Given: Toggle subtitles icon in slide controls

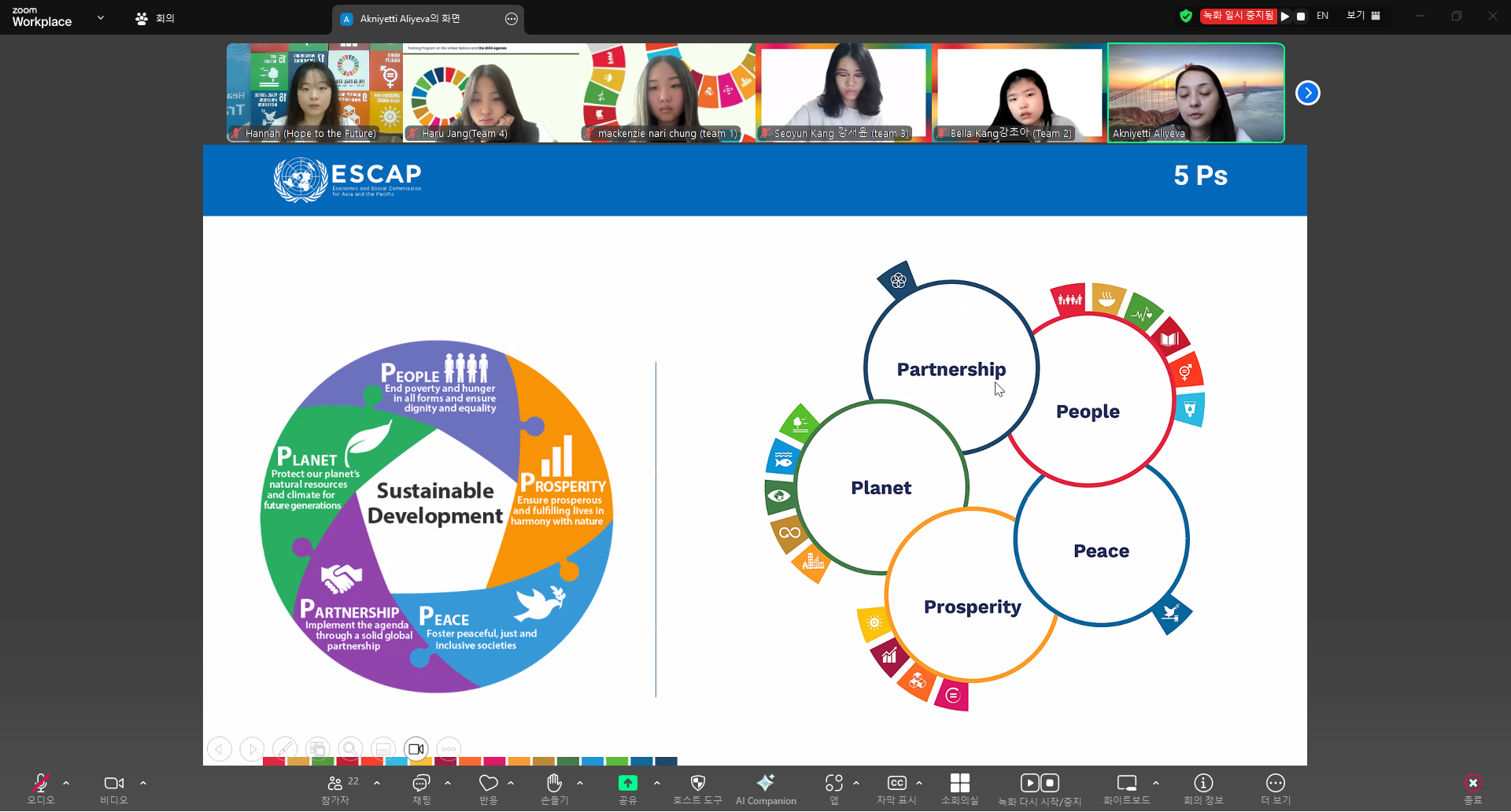Looking at the screenshot, I should 383,749.
